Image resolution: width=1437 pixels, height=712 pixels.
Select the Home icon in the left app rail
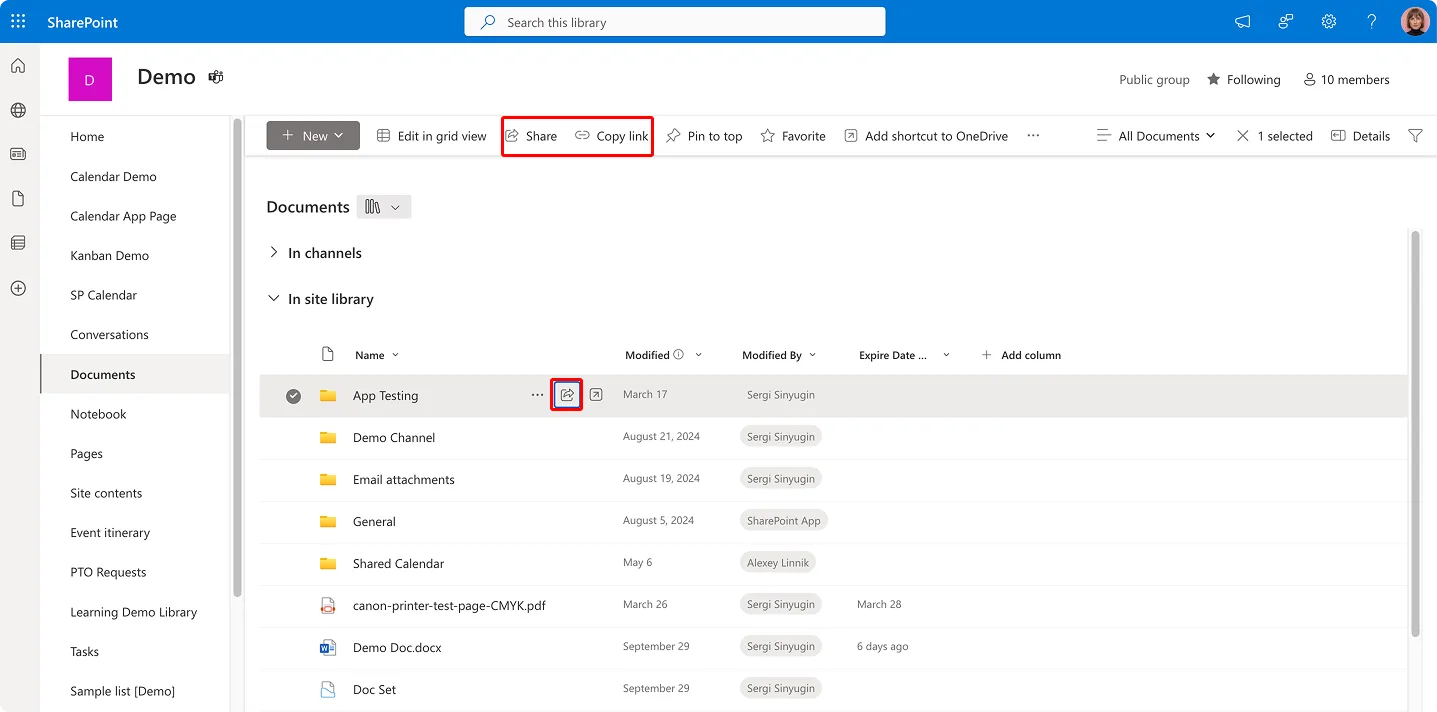tap(17, 64)
